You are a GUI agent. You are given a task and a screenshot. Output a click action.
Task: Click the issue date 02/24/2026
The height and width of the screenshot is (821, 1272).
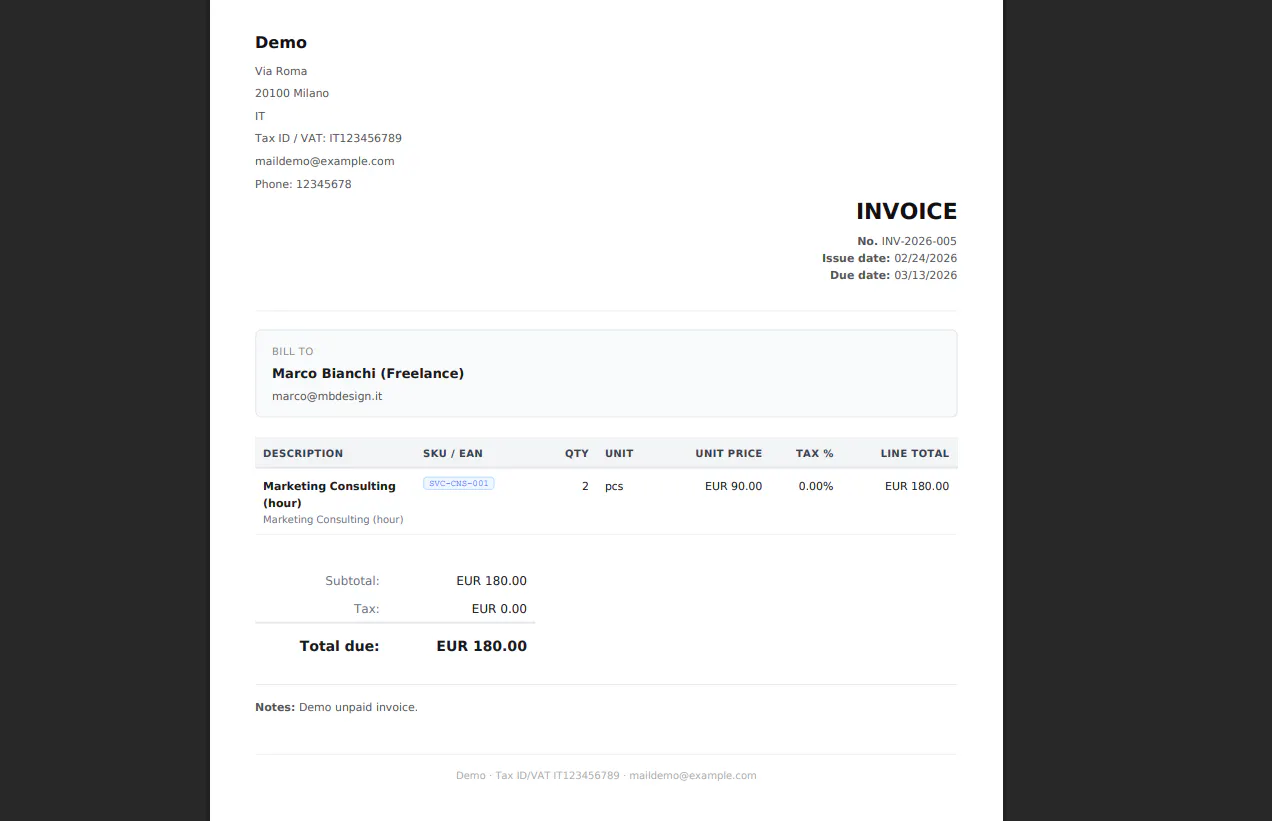pyautogui.click(x=925, y=258)
